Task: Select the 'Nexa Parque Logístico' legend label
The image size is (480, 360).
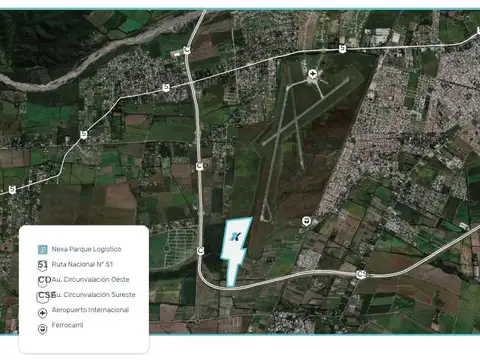Action: [86, 249]
